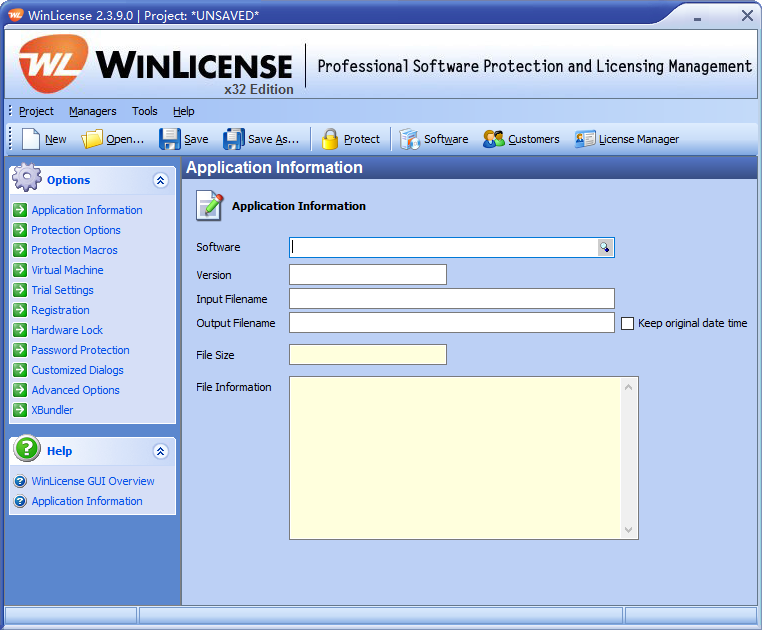Screen dimensions: 762x630
Task: Click inside the Input Filename field
Action: tap(451, 298)
